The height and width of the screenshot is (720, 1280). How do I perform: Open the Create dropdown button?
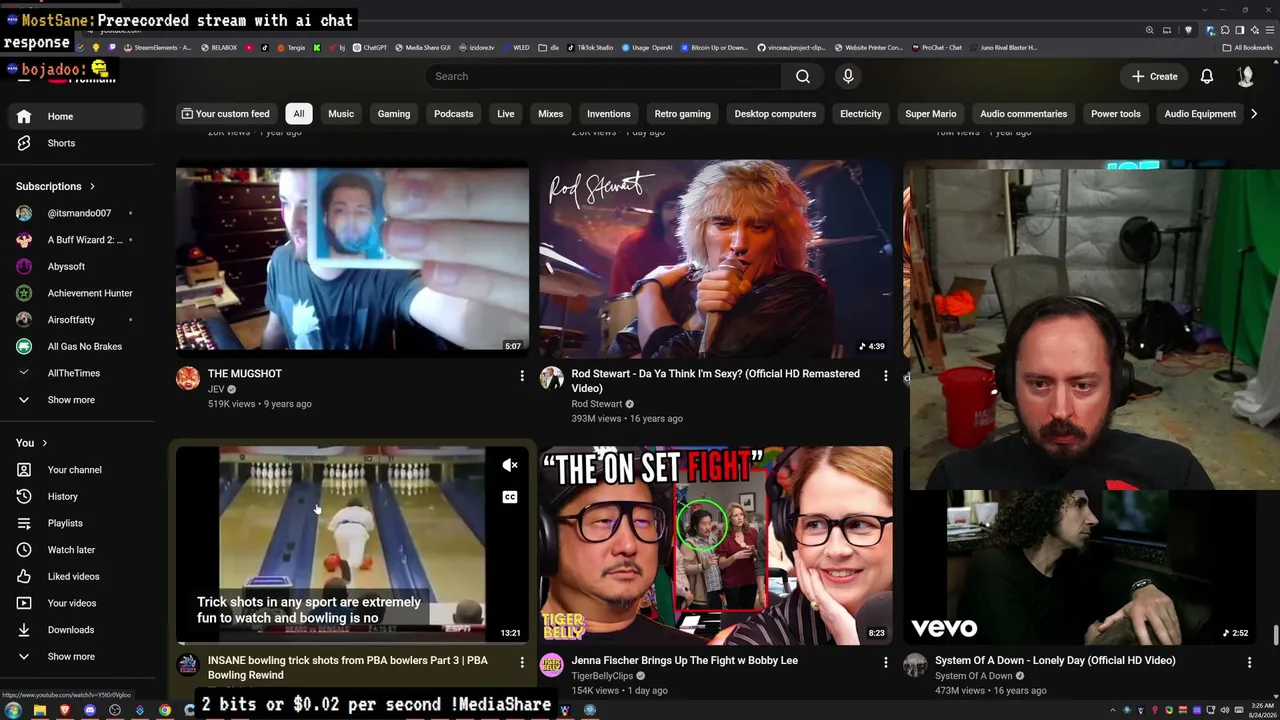click(x=1155, y=76)
